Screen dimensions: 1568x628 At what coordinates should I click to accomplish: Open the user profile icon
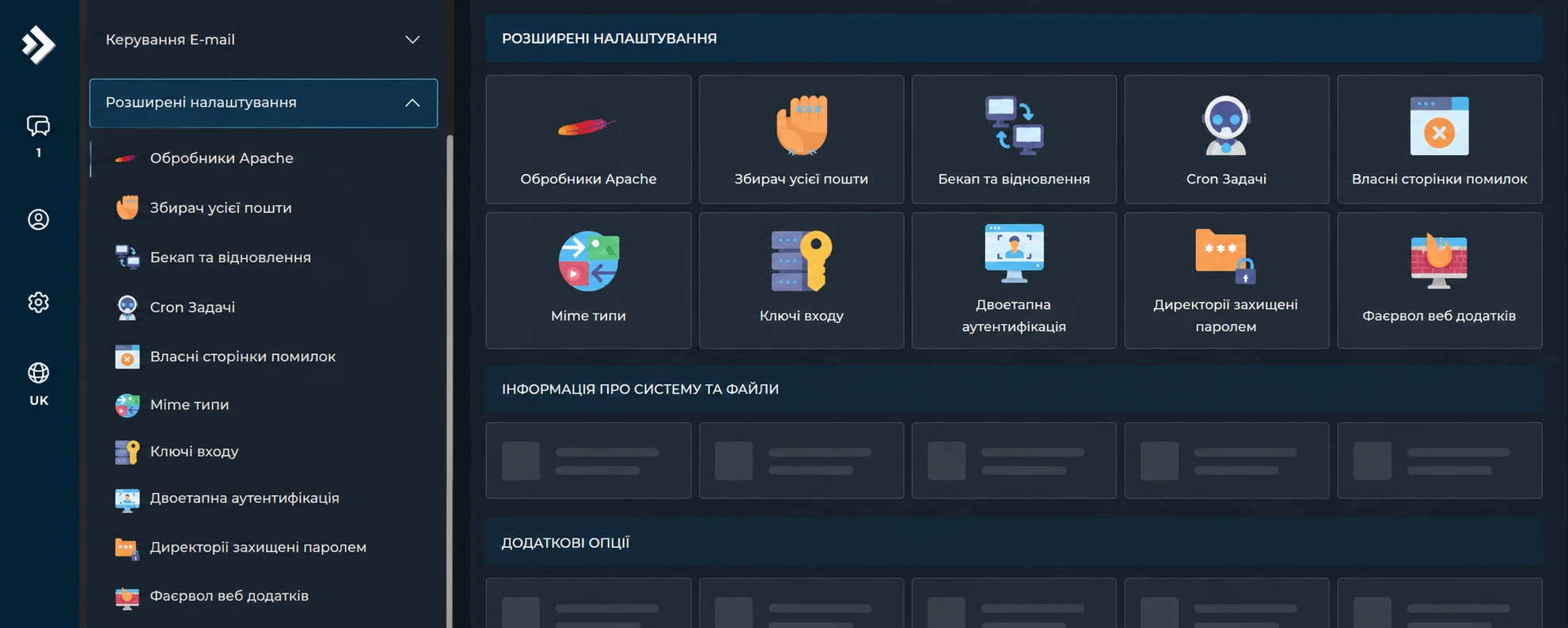pos(38,219)
